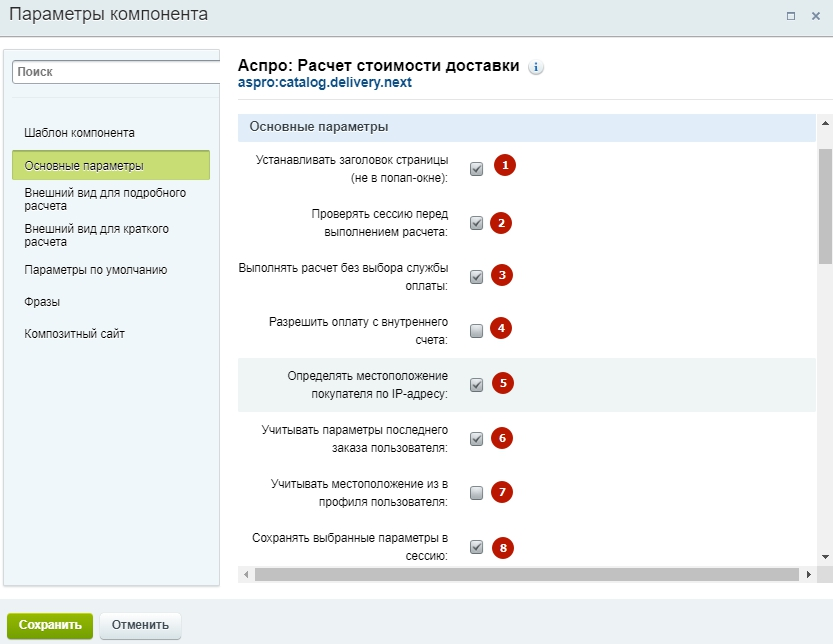Focus the Поиск search field
833x644 pixels.
[116, 72]
